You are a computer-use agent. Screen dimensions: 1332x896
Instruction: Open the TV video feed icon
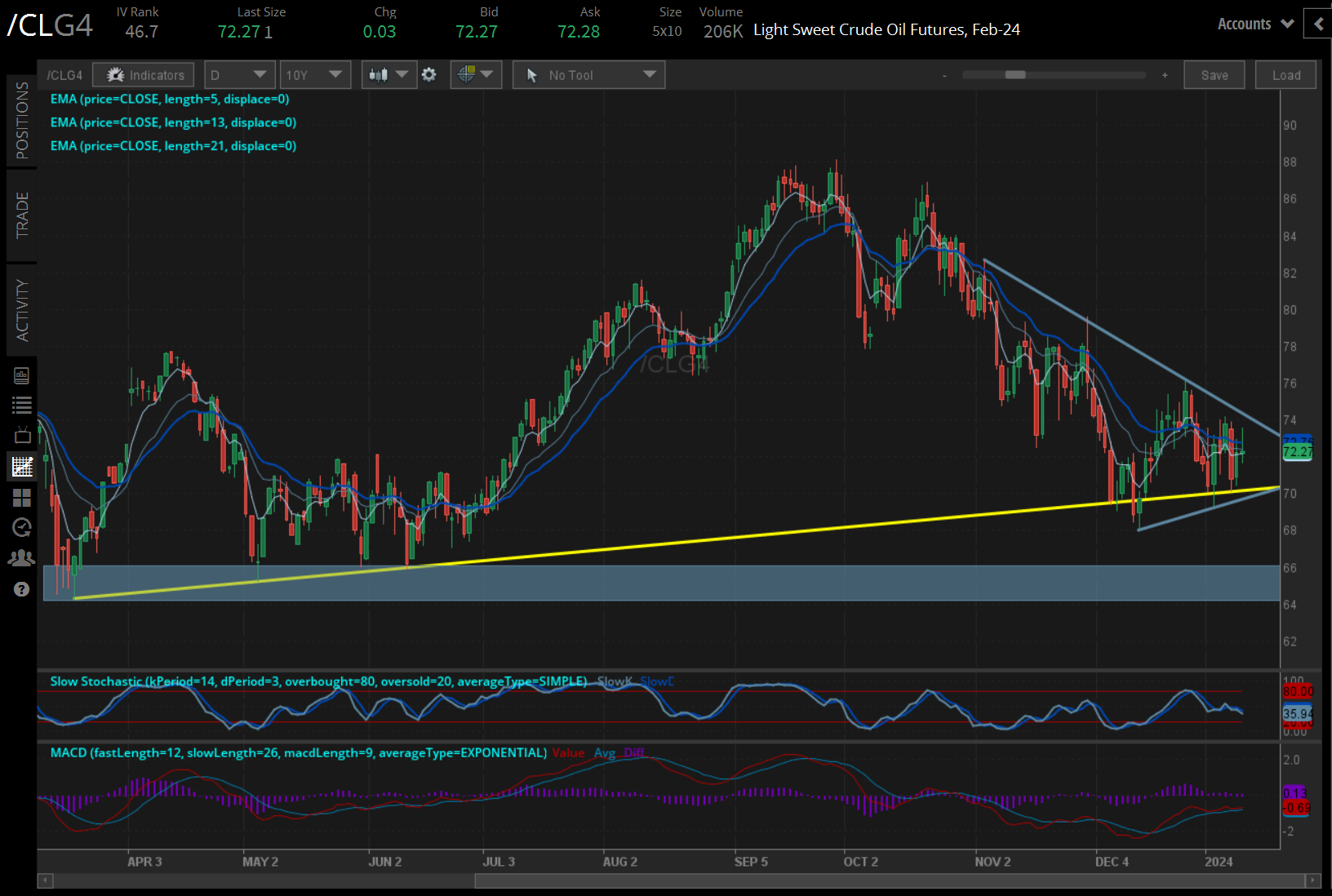click(21, 435)
